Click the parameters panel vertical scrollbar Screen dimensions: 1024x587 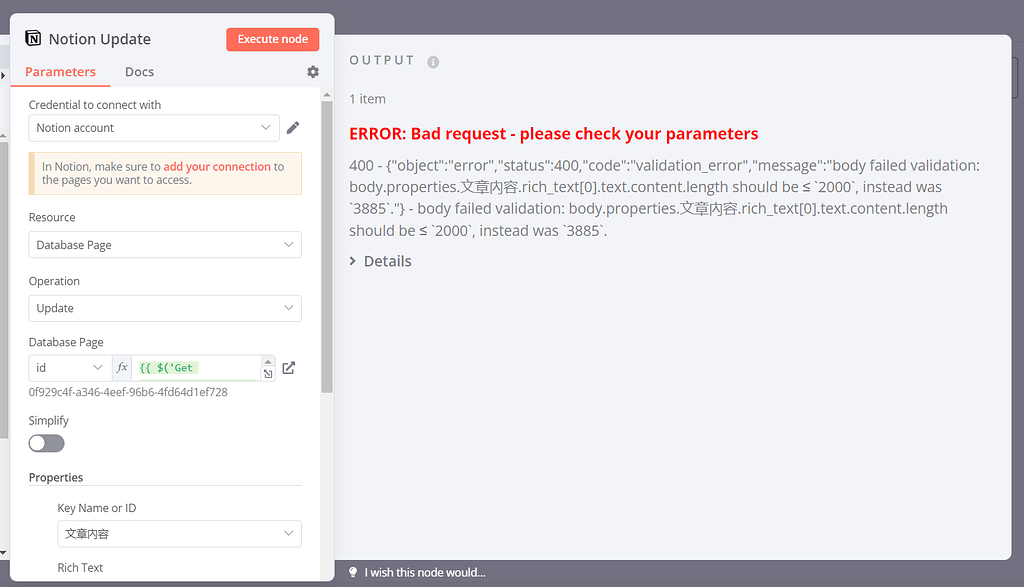[x=326, y=250]
